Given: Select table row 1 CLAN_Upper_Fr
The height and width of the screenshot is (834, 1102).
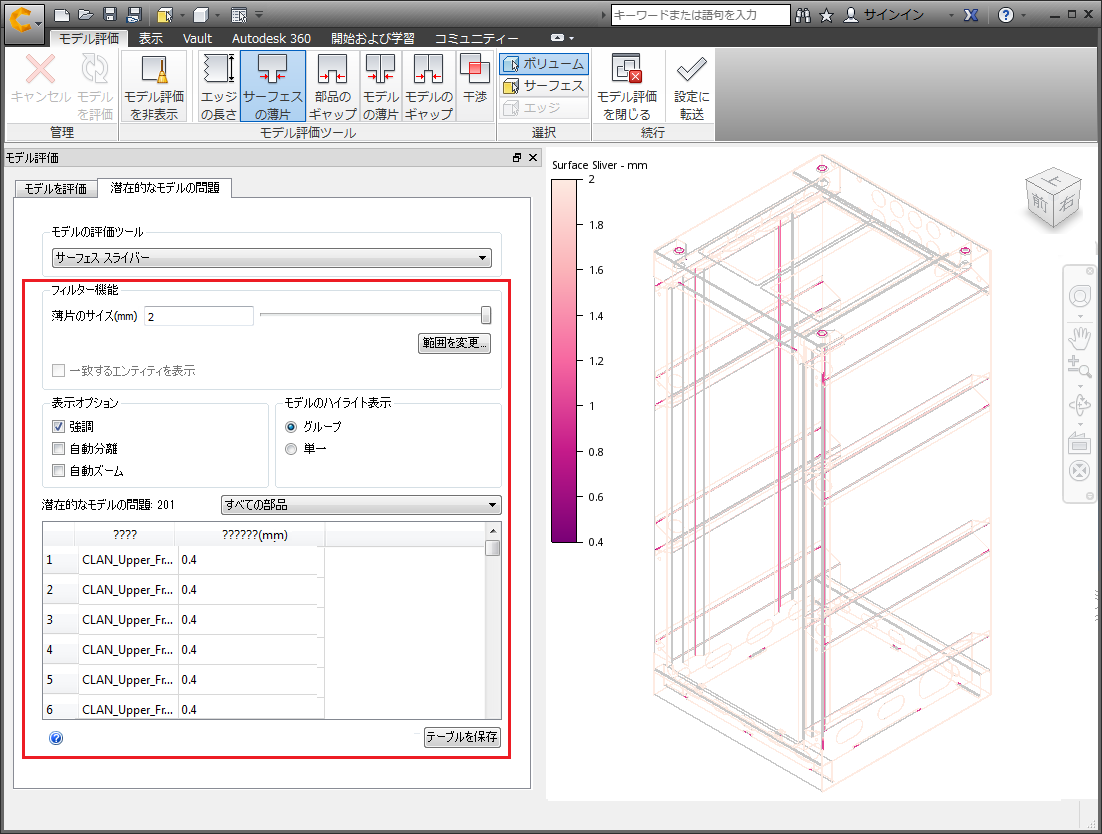Looking at the screenshot, I should click(x=183, y=560).
